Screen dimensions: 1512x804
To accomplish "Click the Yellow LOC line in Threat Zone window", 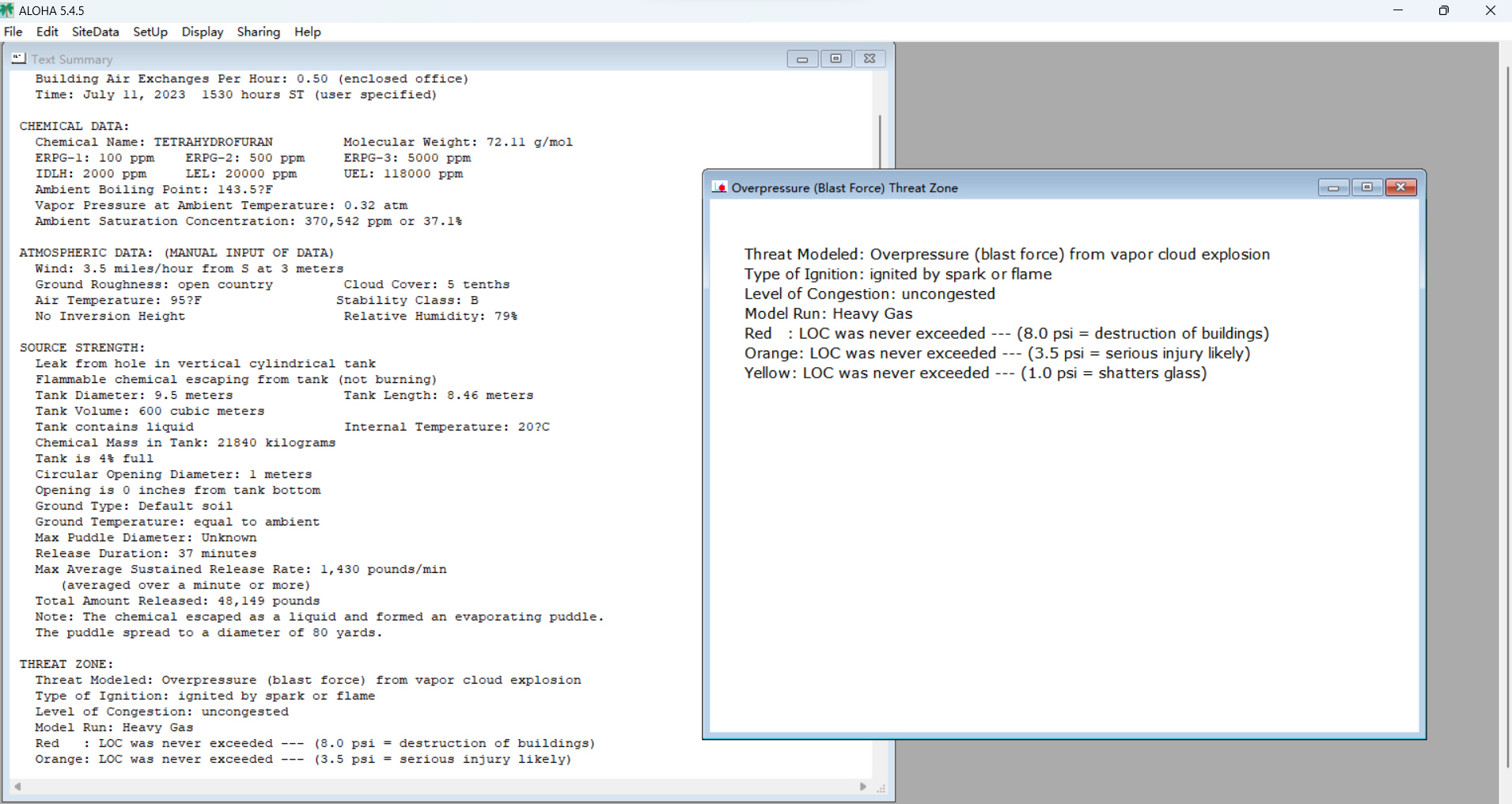I will [x=976, y=373].
